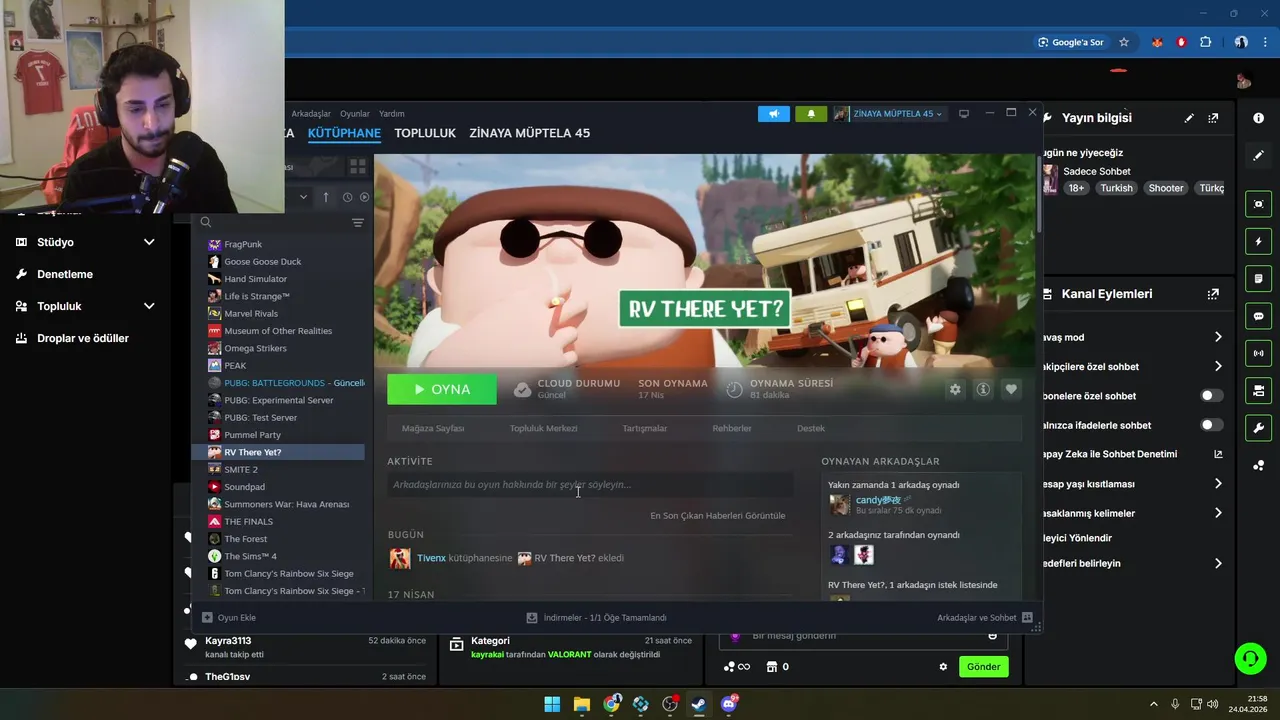Open Discord from Windows taskbar
Screen dimensions: 1280x720
(x=729, y=704)
